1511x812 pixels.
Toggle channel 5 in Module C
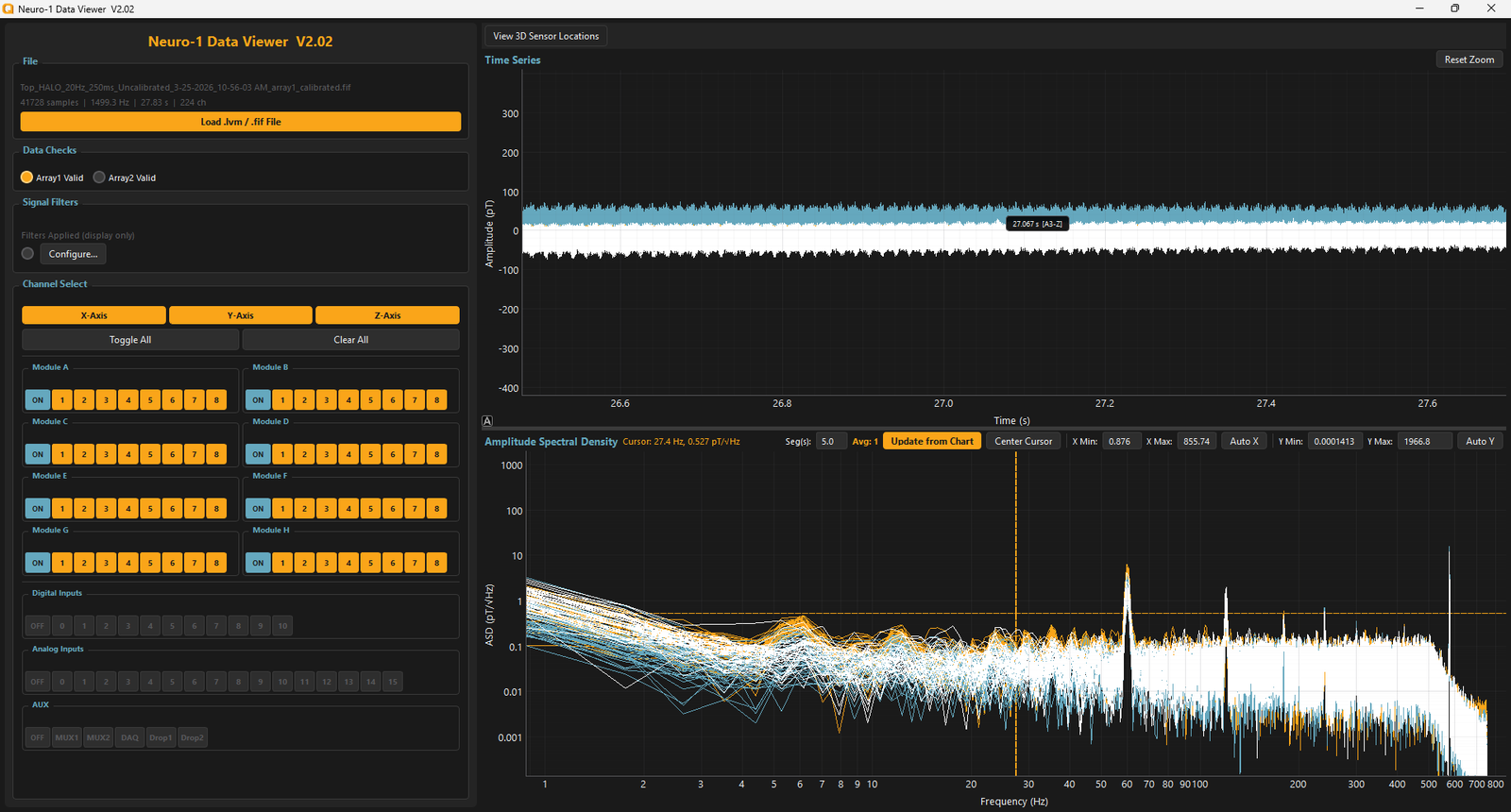coord(150,454)
